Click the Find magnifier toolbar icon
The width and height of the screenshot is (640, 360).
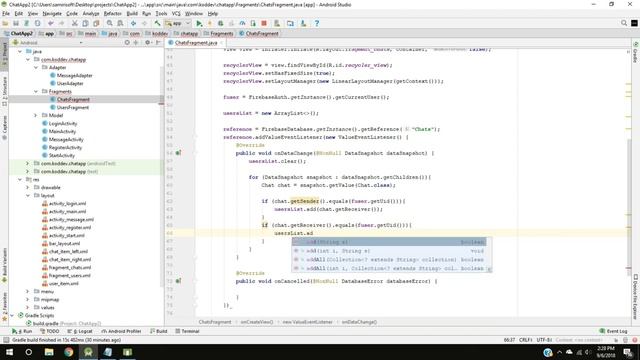pos(110,23)
